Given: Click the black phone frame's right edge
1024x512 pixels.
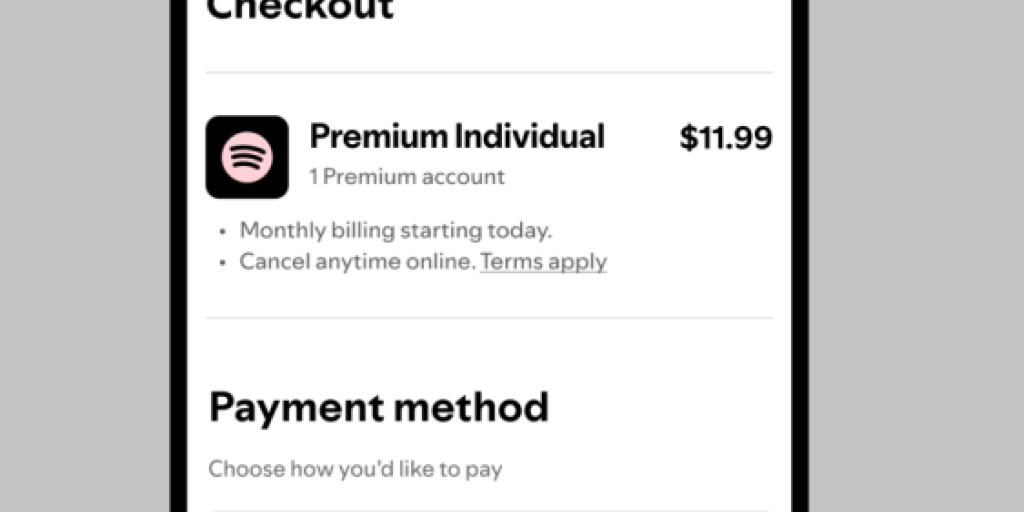Looking at the screenshot, I should point(800,256).
